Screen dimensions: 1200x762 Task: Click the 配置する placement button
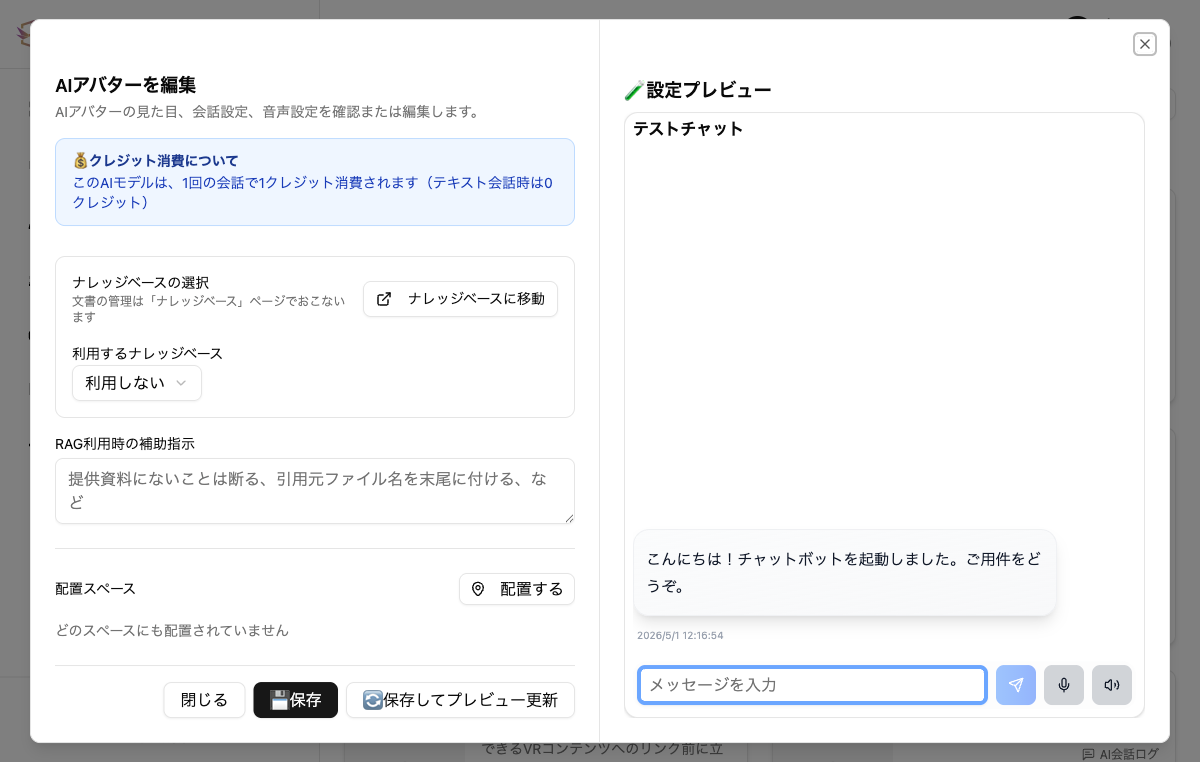517,589
